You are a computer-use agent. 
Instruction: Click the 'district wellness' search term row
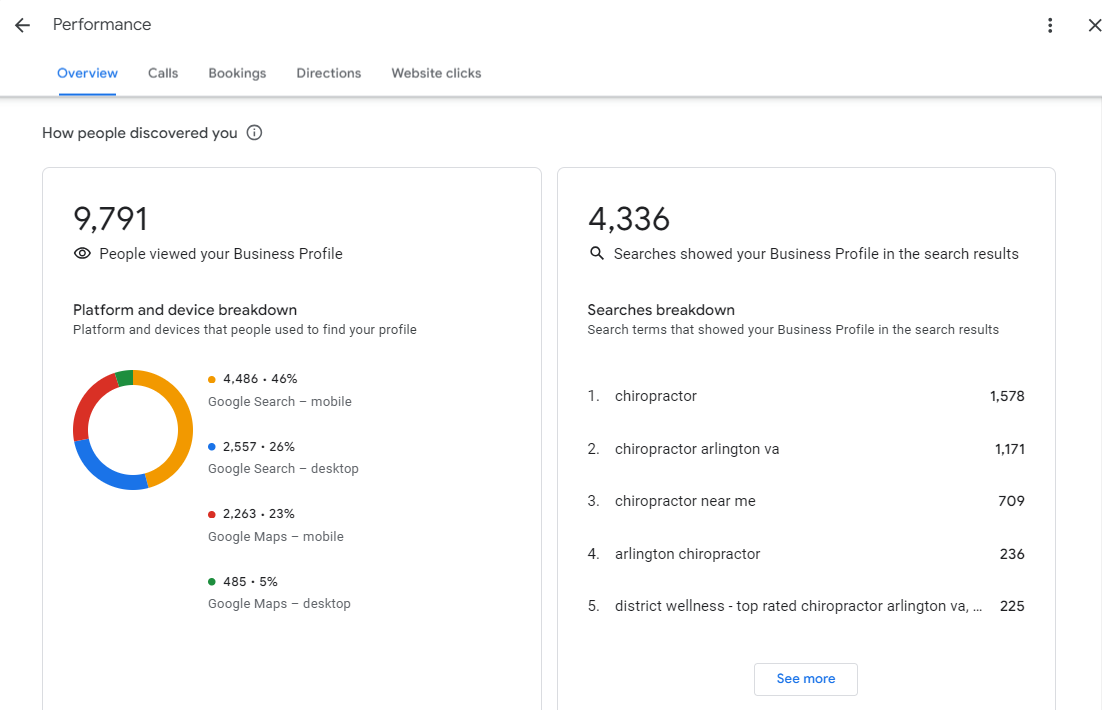[798, 606]
